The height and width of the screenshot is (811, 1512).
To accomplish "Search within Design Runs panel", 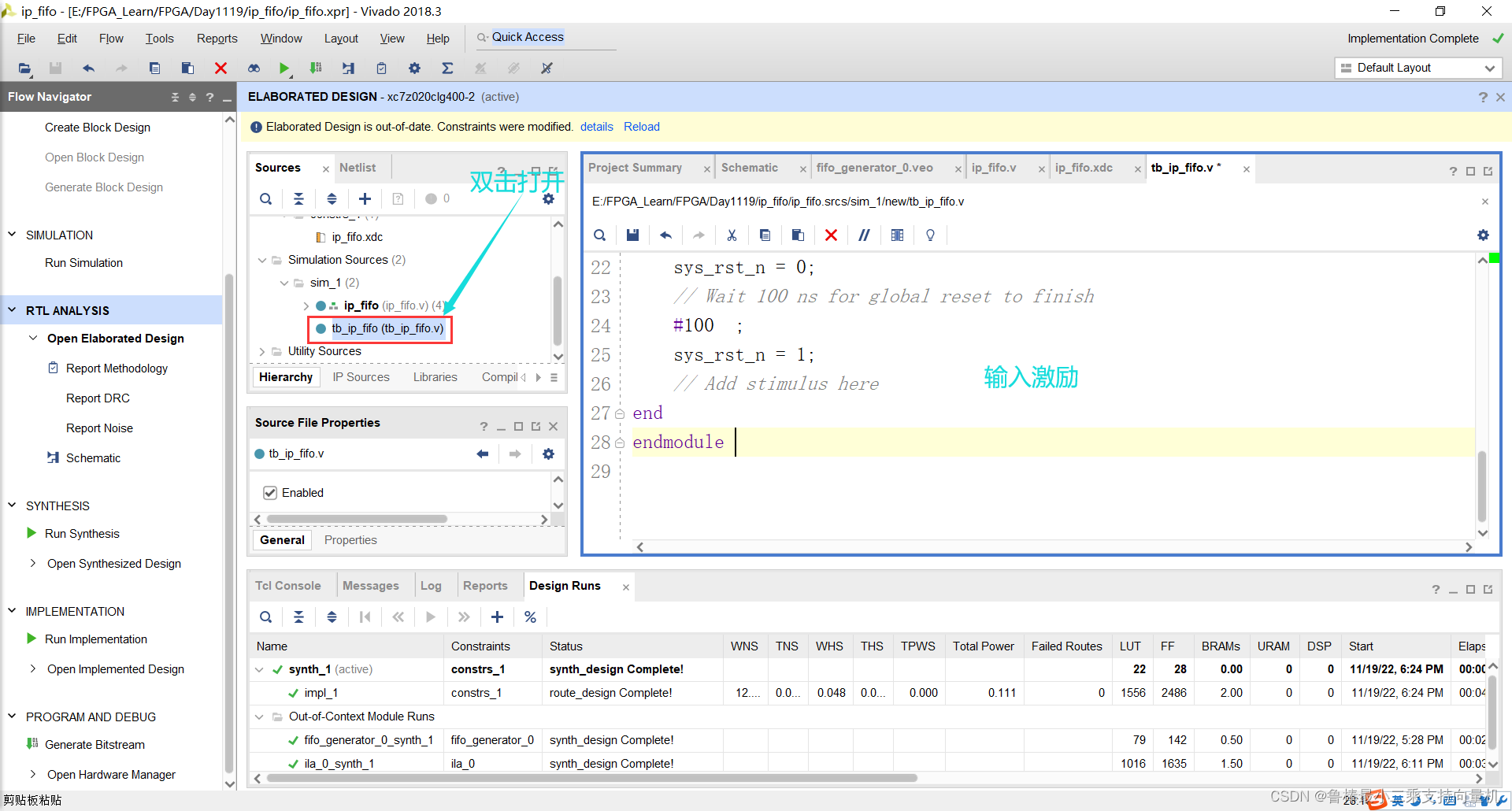I will (x=266, y=617).
